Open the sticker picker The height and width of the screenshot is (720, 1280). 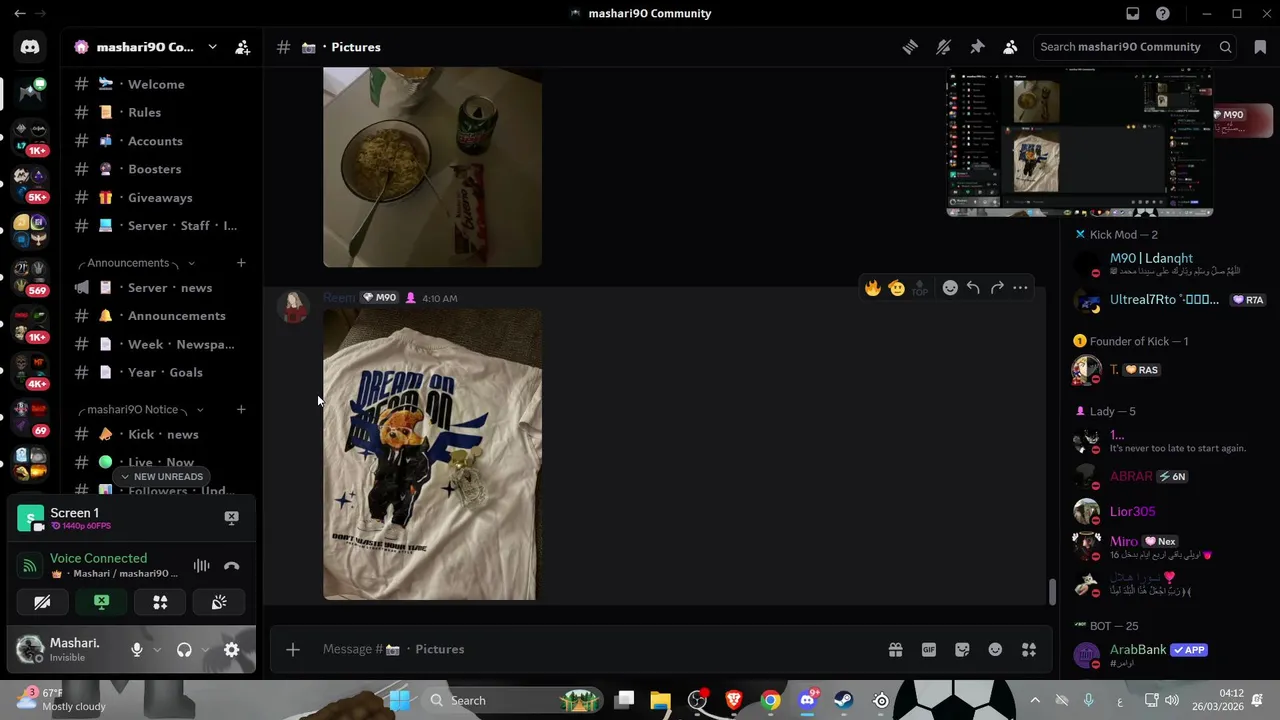click(x=962, y=650)
